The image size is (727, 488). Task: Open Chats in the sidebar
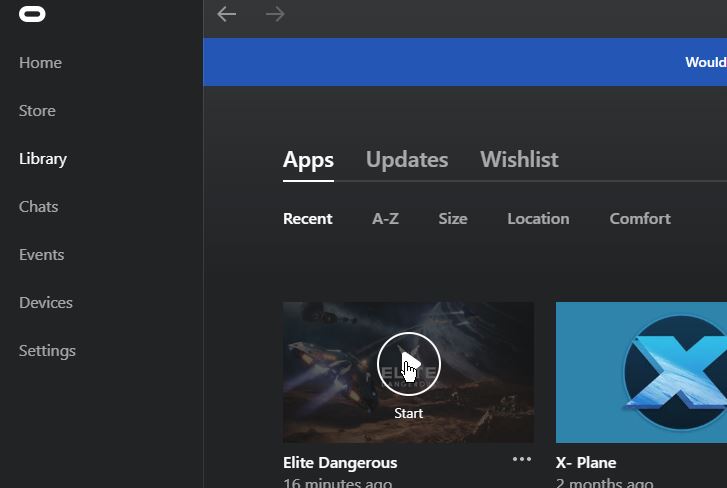pos(38,207)
